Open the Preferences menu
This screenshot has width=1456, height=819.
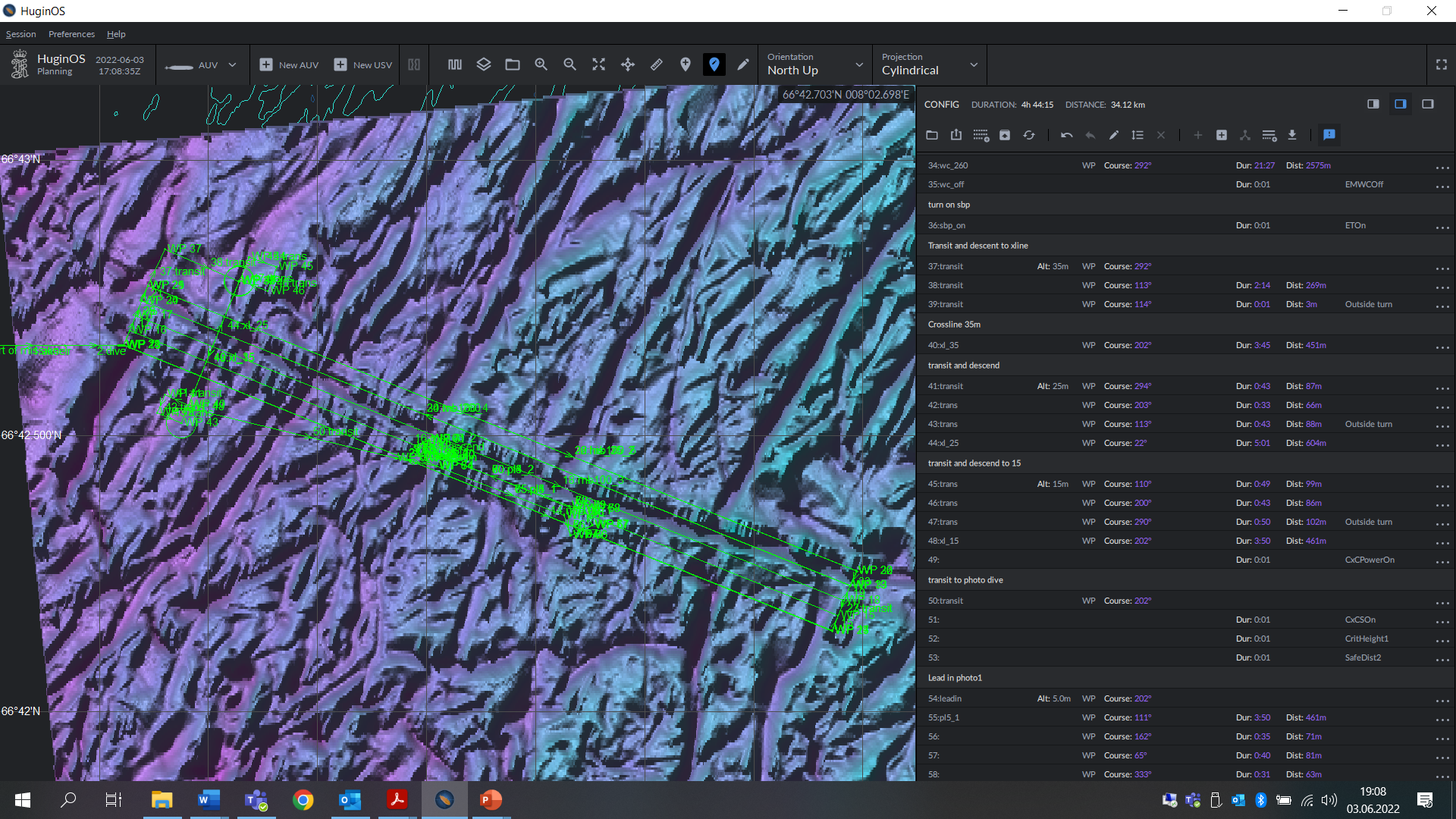tap(71, 34)
